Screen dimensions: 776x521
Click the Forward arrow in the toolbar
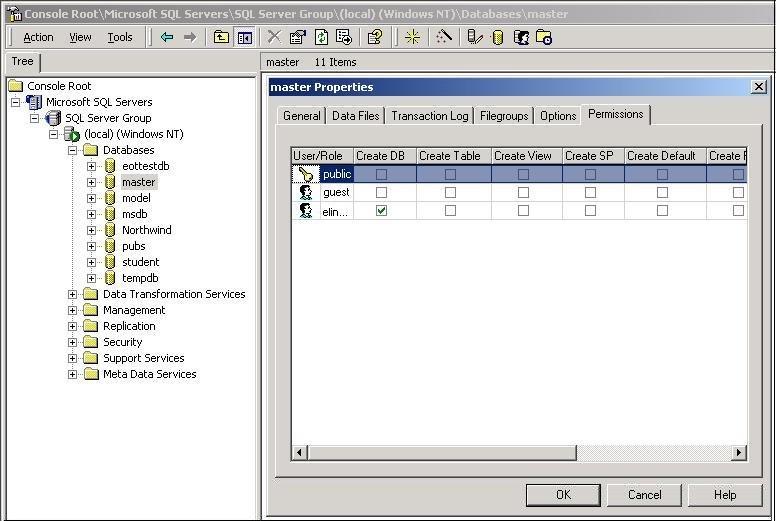190,37
